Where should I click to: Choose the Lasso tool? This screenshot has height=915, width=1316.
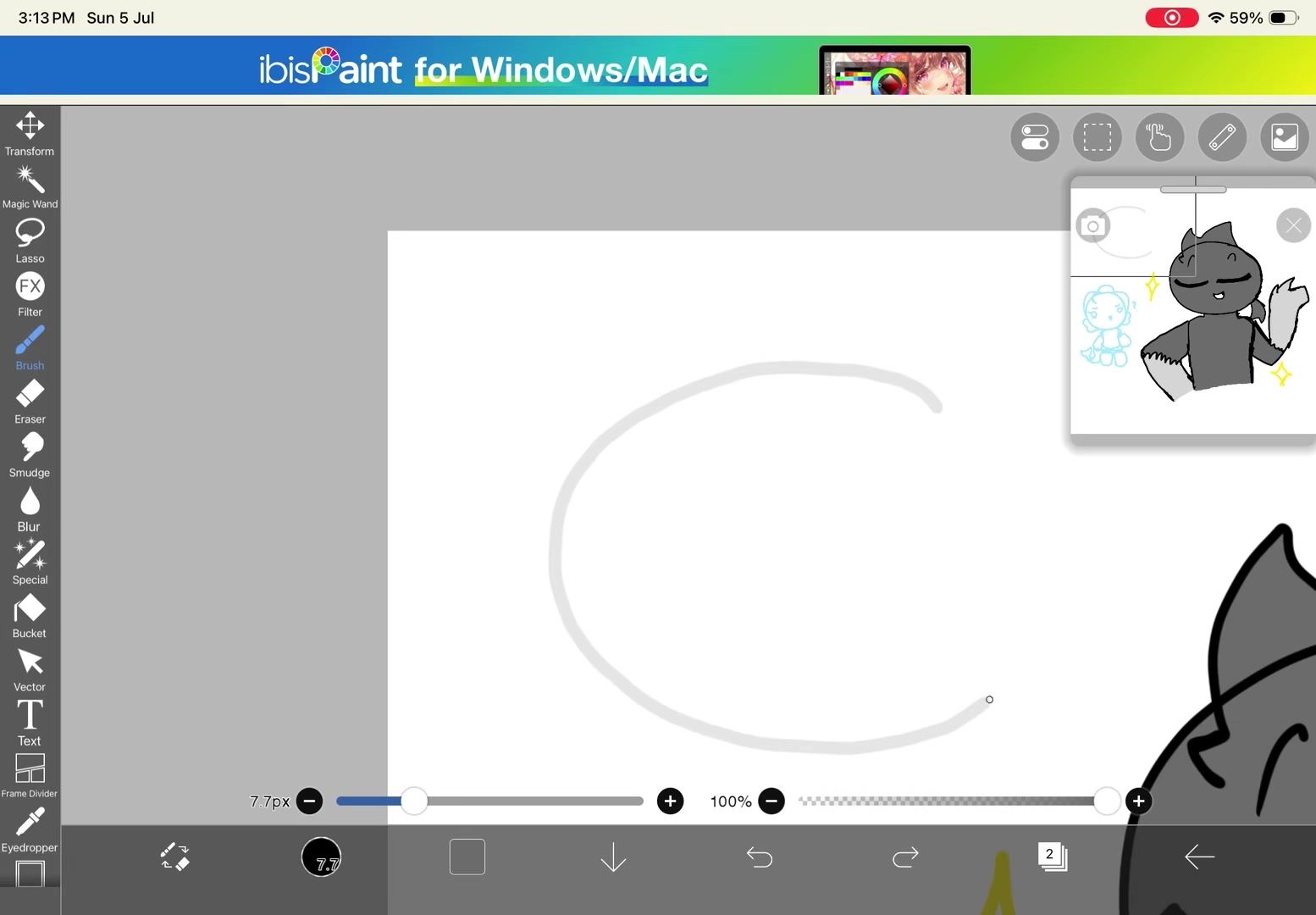(30, 241)
